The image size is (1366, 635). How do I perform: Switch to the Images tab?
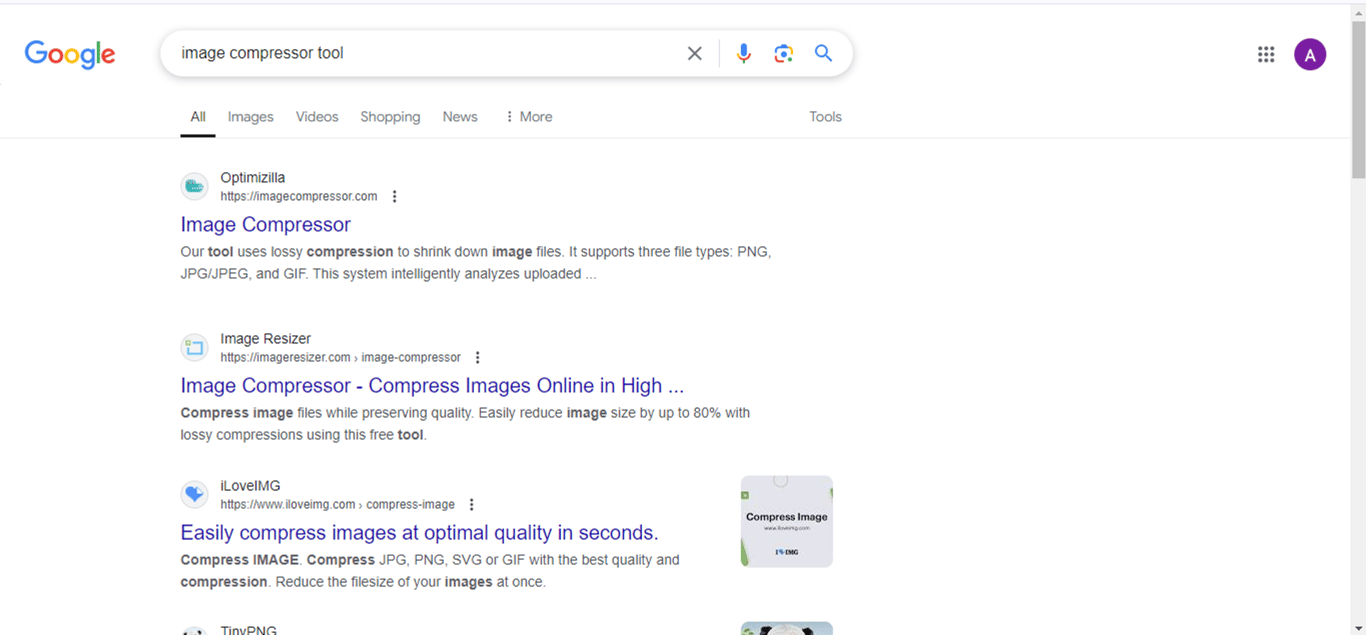point(250,117)
